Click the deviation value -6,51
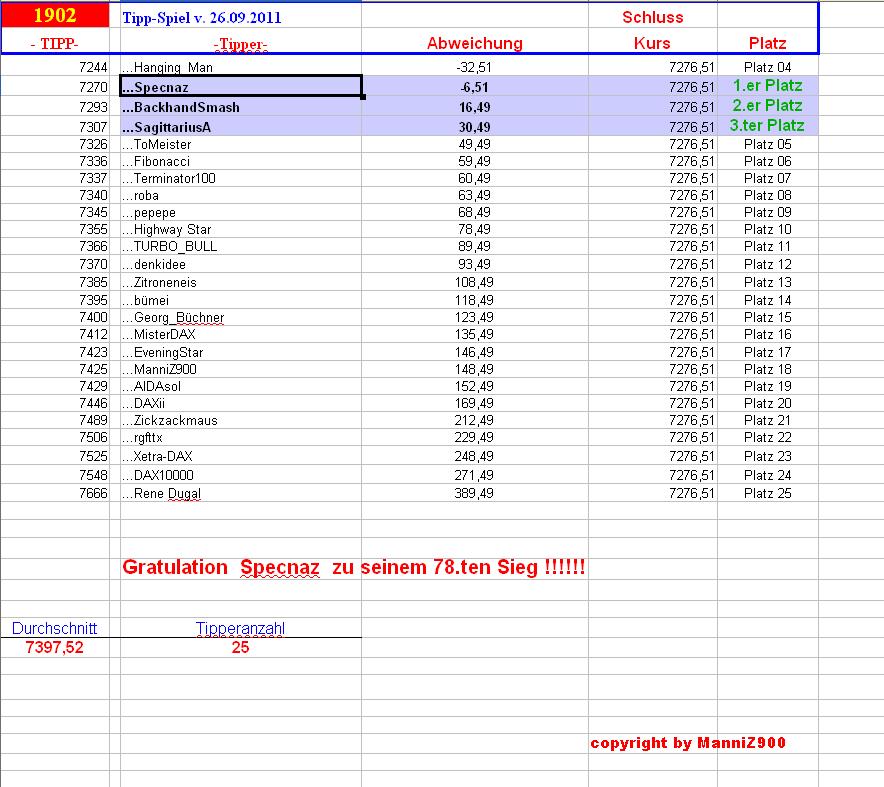Screen dimensions: 884x787 (x=474, y=87)
